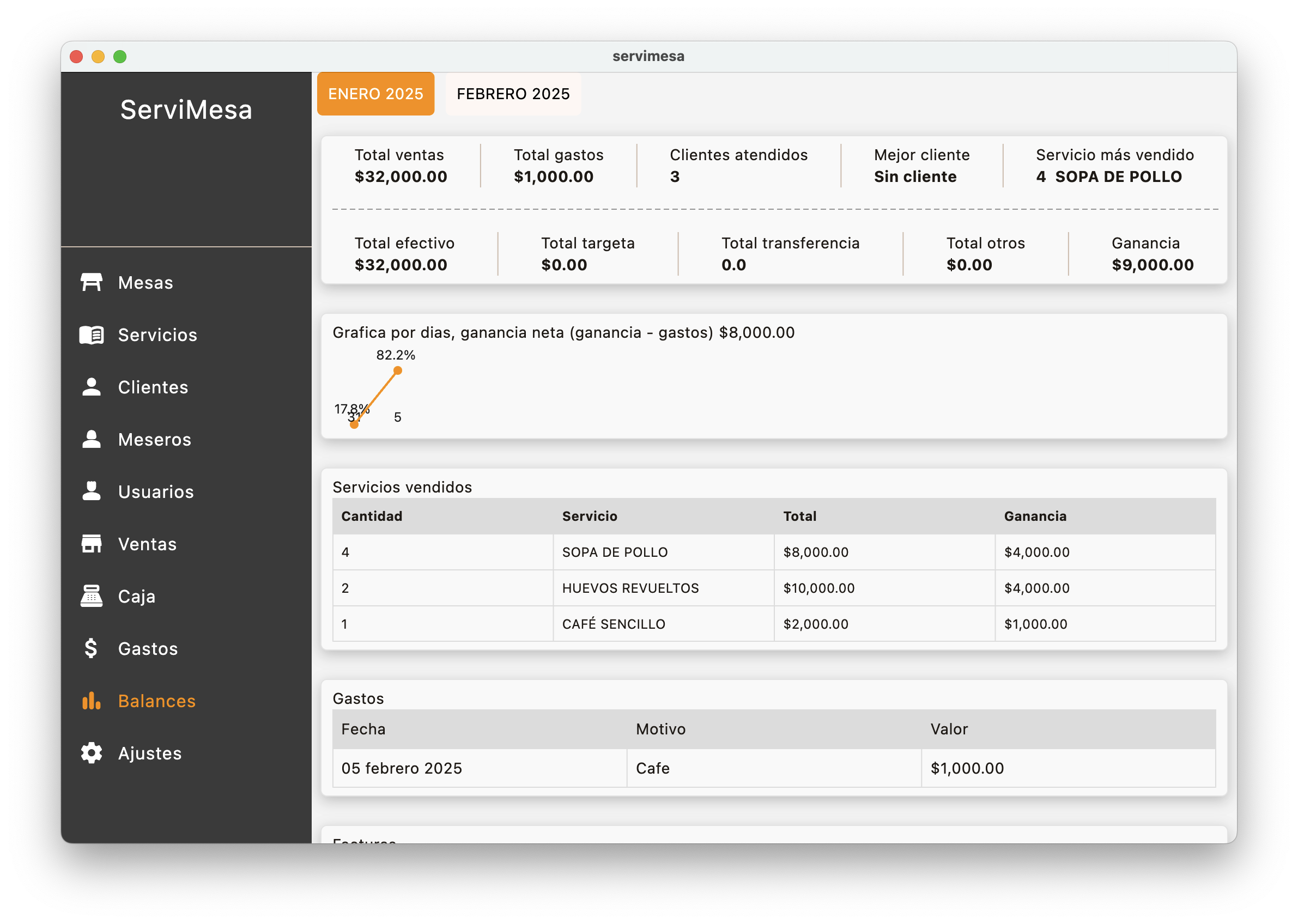The height and width of the screenshot is (924, 1298).
Task: Open Ventas using the store icon
Action: point(91,544)
